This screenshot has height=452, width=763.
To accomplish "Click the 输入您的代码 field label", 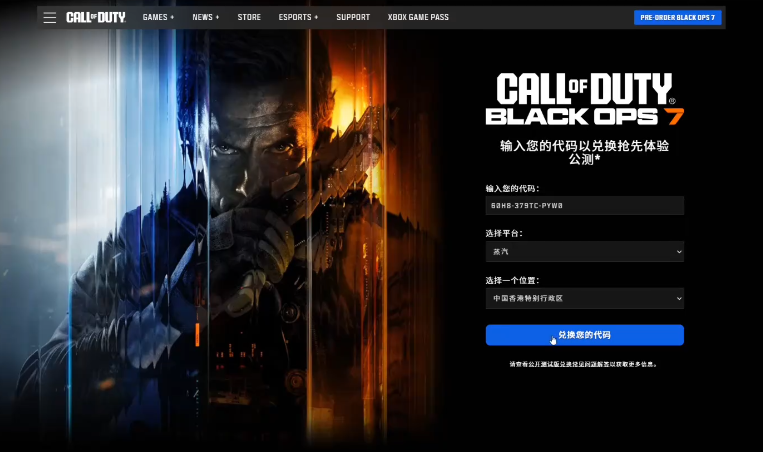I will 512,188.
